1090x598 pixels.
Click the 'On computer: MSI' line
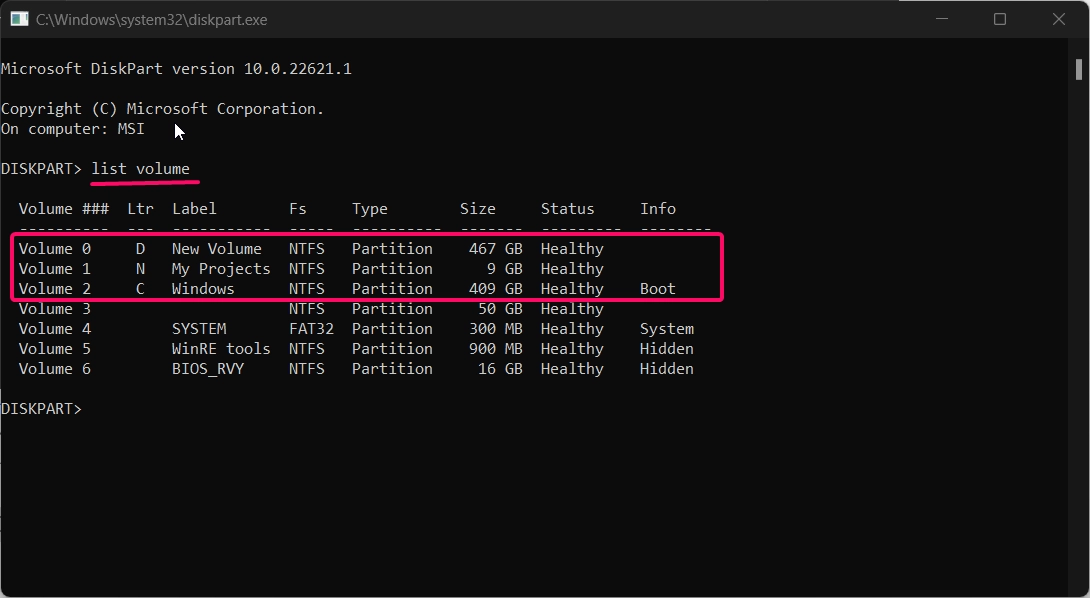coord(73,129)
